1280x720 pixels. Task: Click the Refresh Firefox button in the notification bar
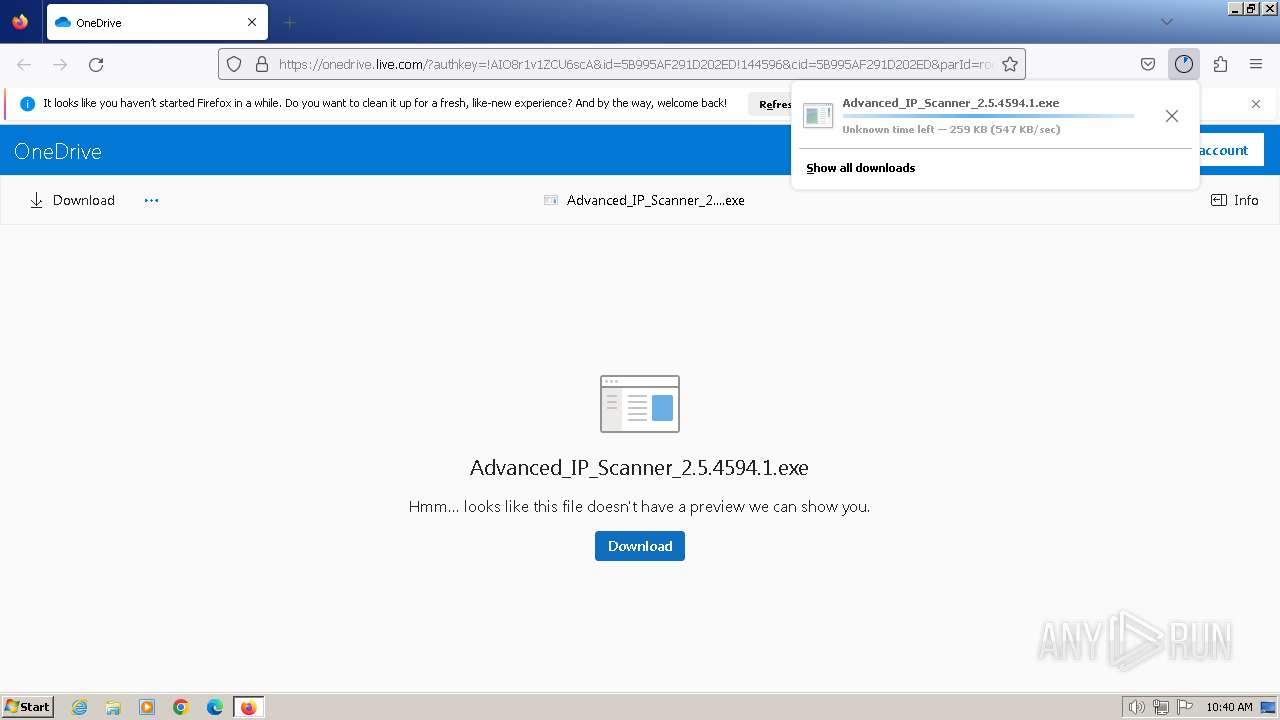click(770, 104)
